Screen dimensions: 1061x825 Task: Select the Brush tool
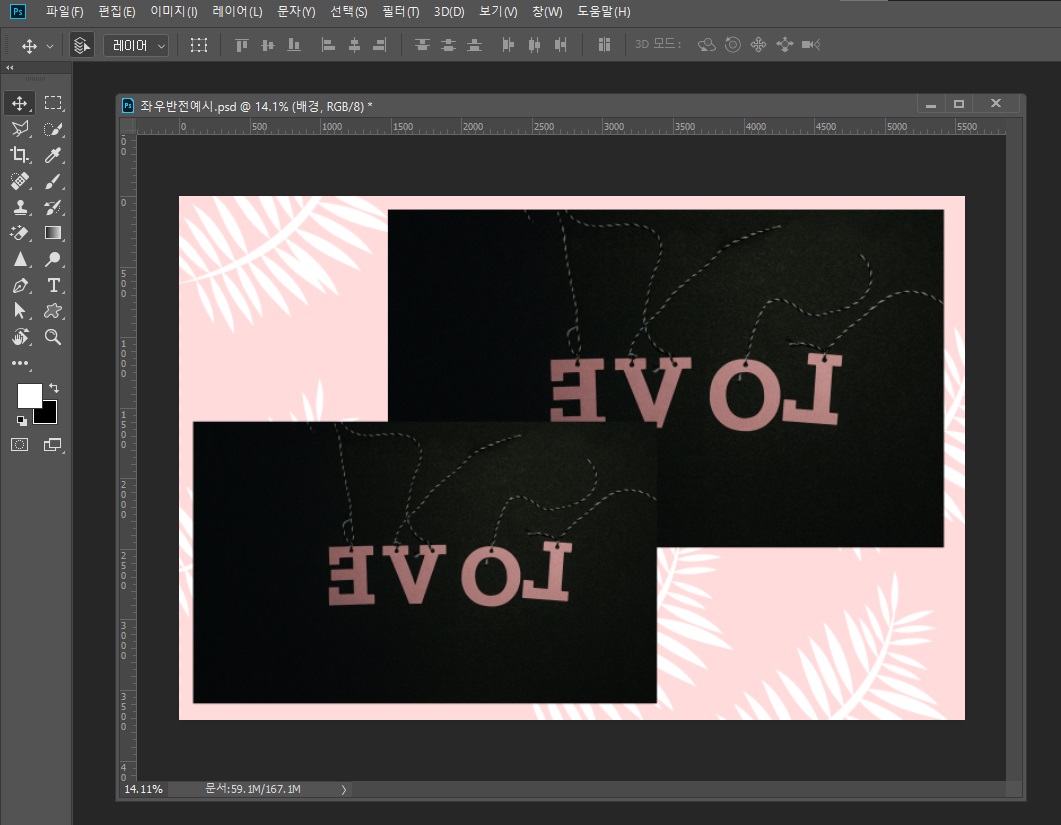pyautogui.click(x=53, y=181)
